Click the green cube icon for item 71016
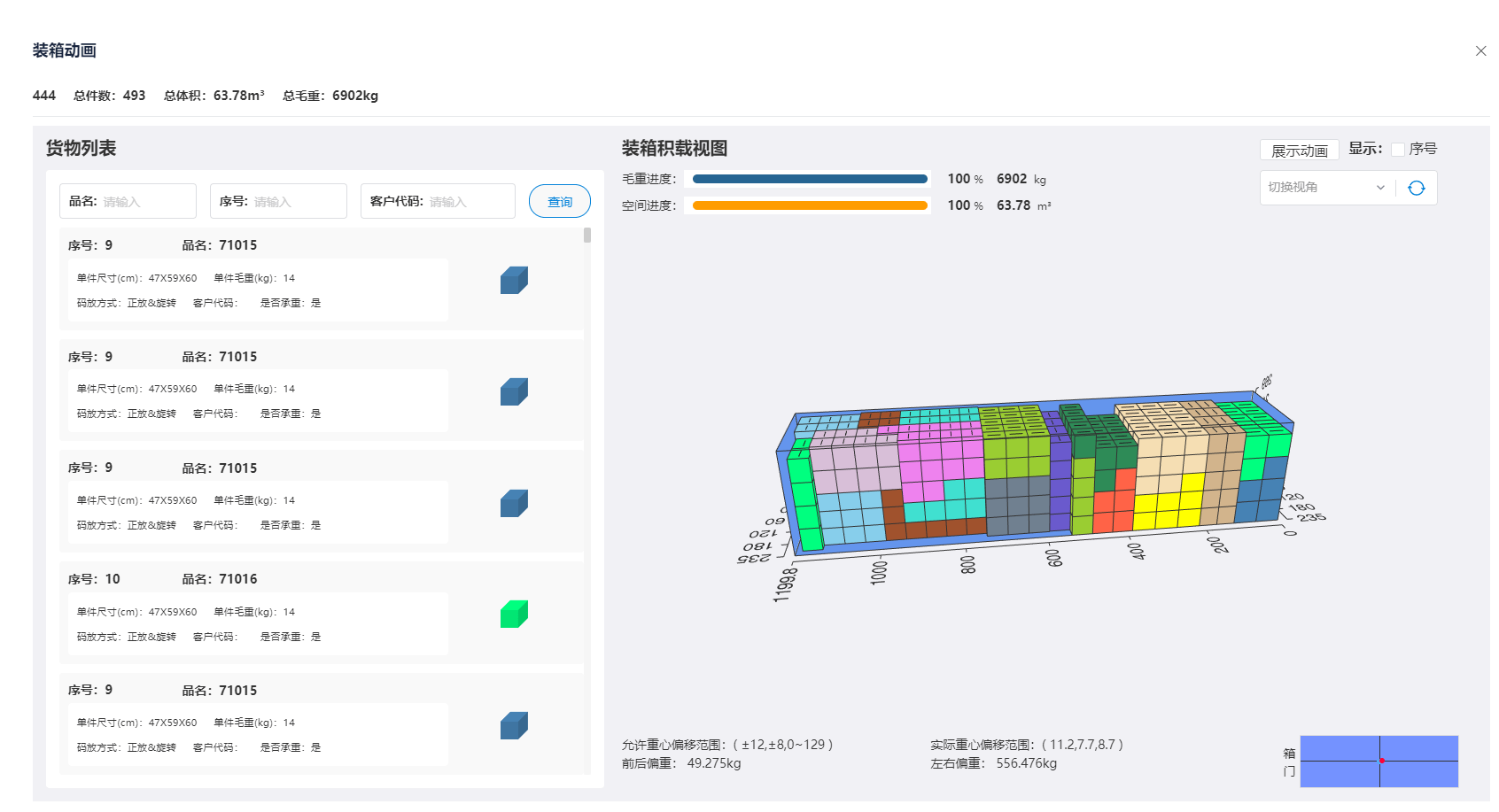 tap(514, 614)
